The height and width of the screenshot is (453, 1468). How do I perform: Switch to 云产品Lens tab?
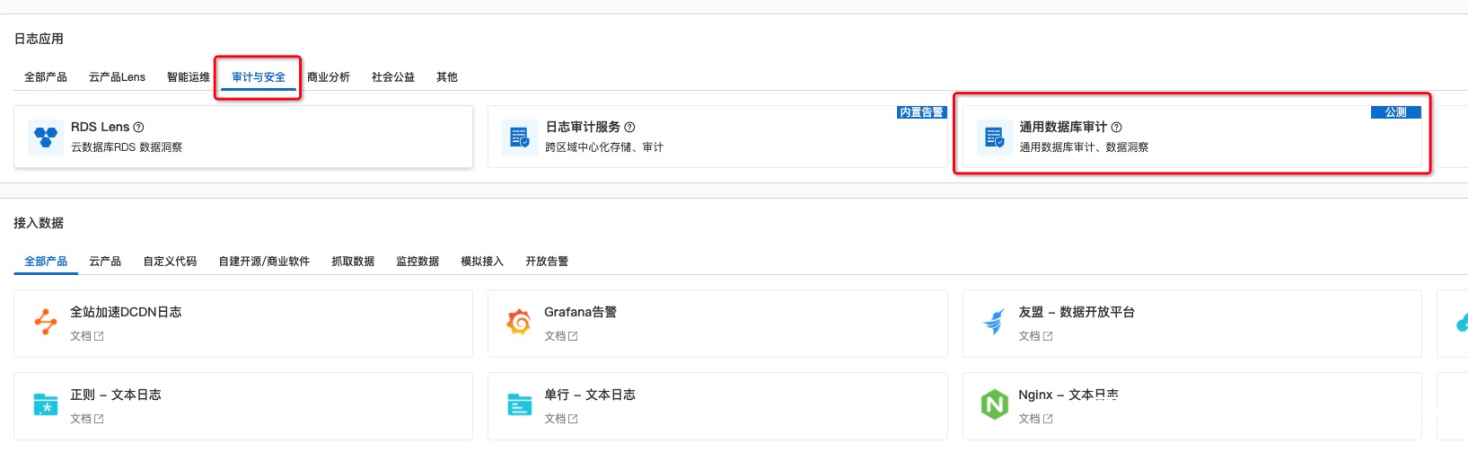[117, 77]
